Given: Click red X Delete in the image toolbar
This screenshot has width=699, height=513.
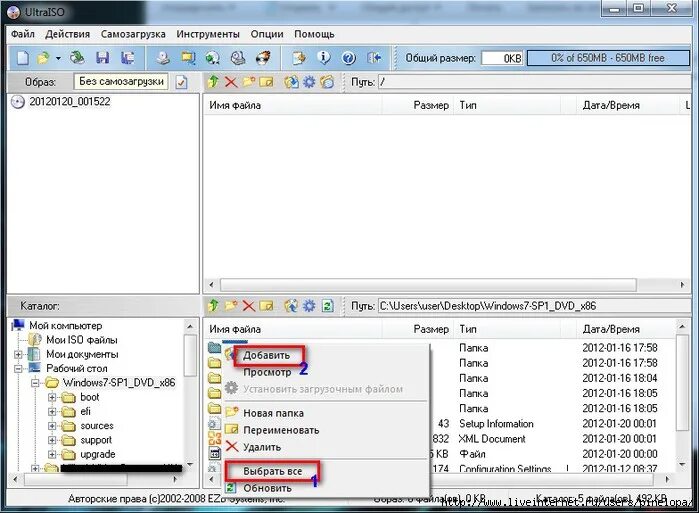Looking at the screenshot, I should coord(231,82).
